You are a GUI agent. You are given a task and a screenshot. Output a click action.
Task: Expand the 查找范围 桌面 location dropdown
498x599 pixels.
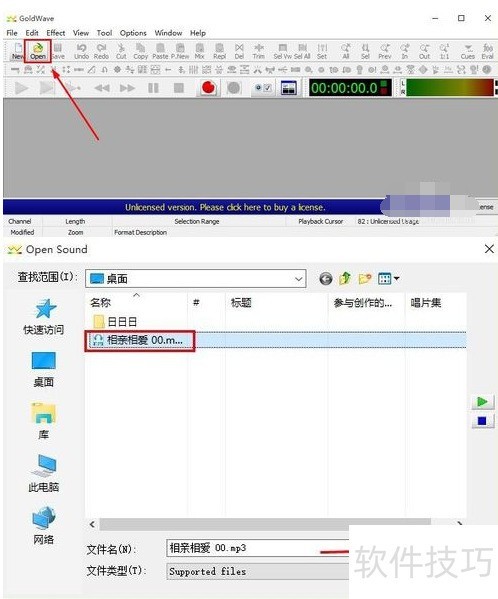coord(299,279)
